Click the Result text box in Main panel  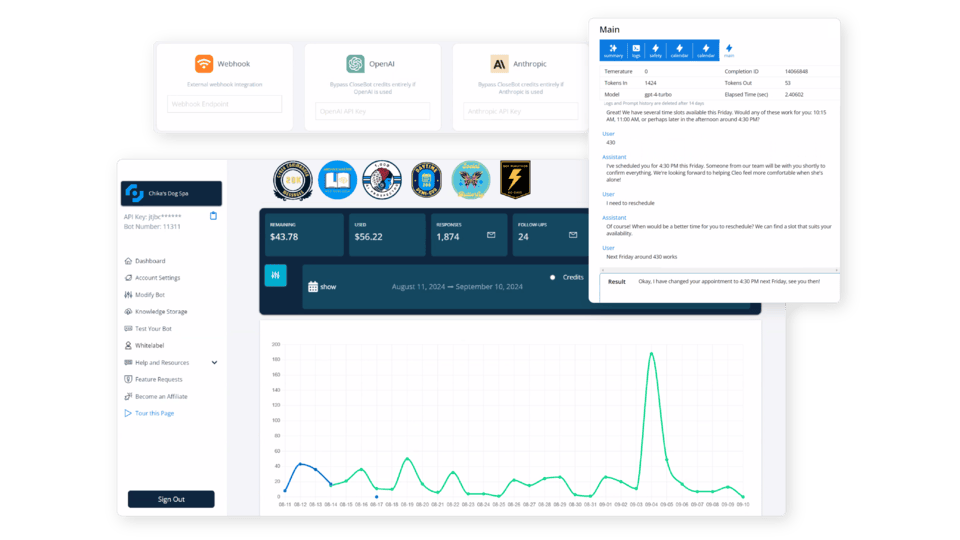(x=719, y=287)
